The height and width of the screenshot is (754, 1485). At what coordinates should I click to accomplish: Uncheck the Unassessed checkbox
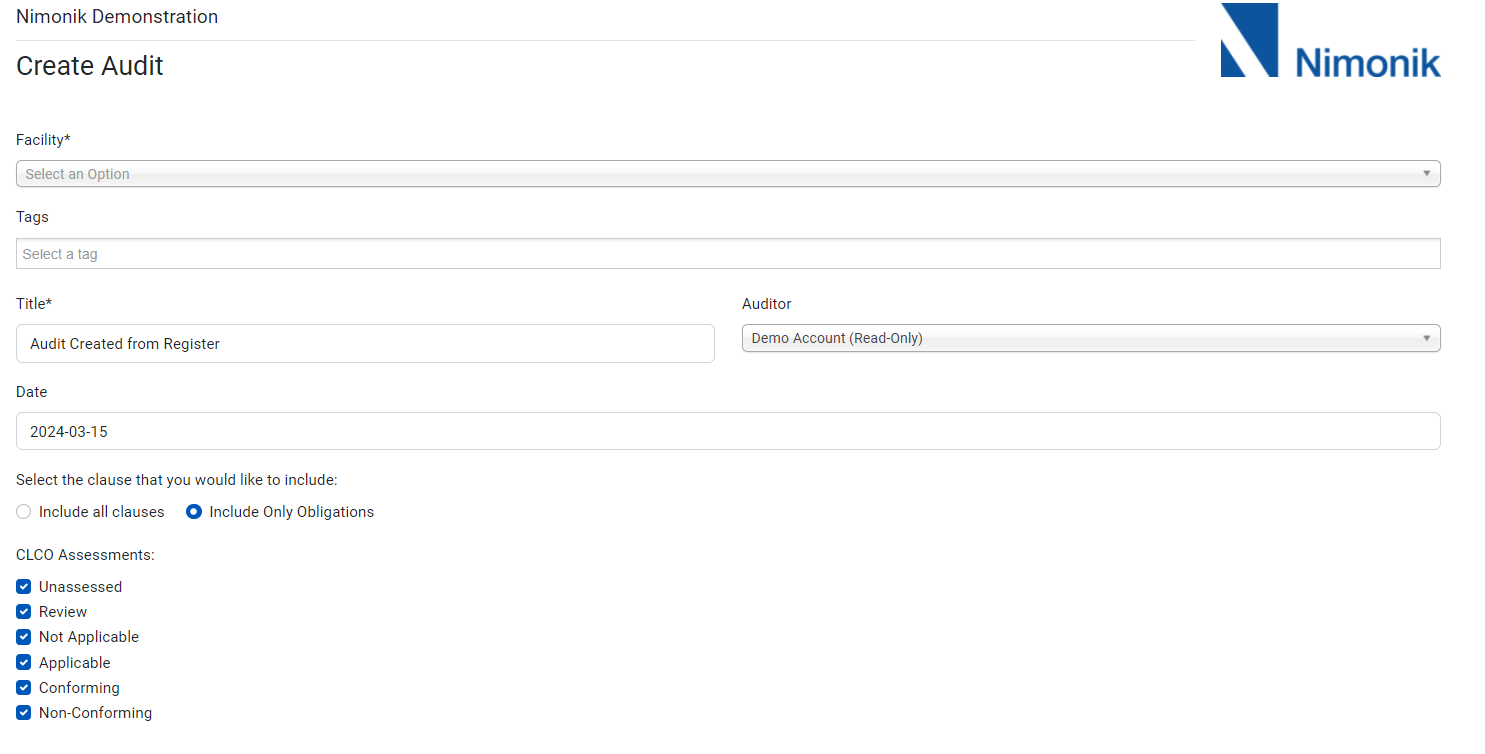click(x=24, y=587)
